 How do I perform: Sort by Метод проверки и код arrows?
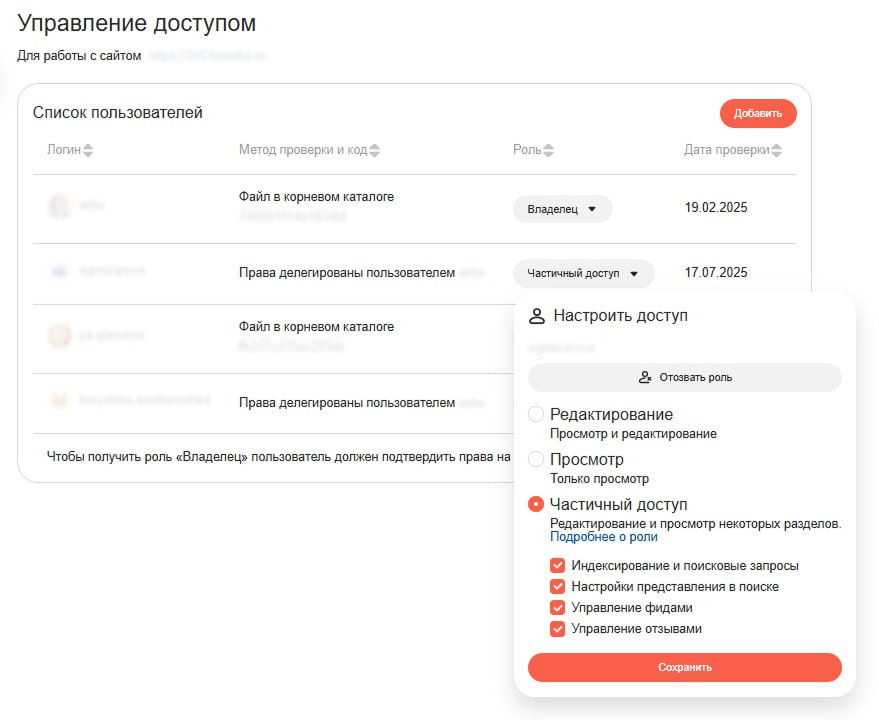(374, 151)
